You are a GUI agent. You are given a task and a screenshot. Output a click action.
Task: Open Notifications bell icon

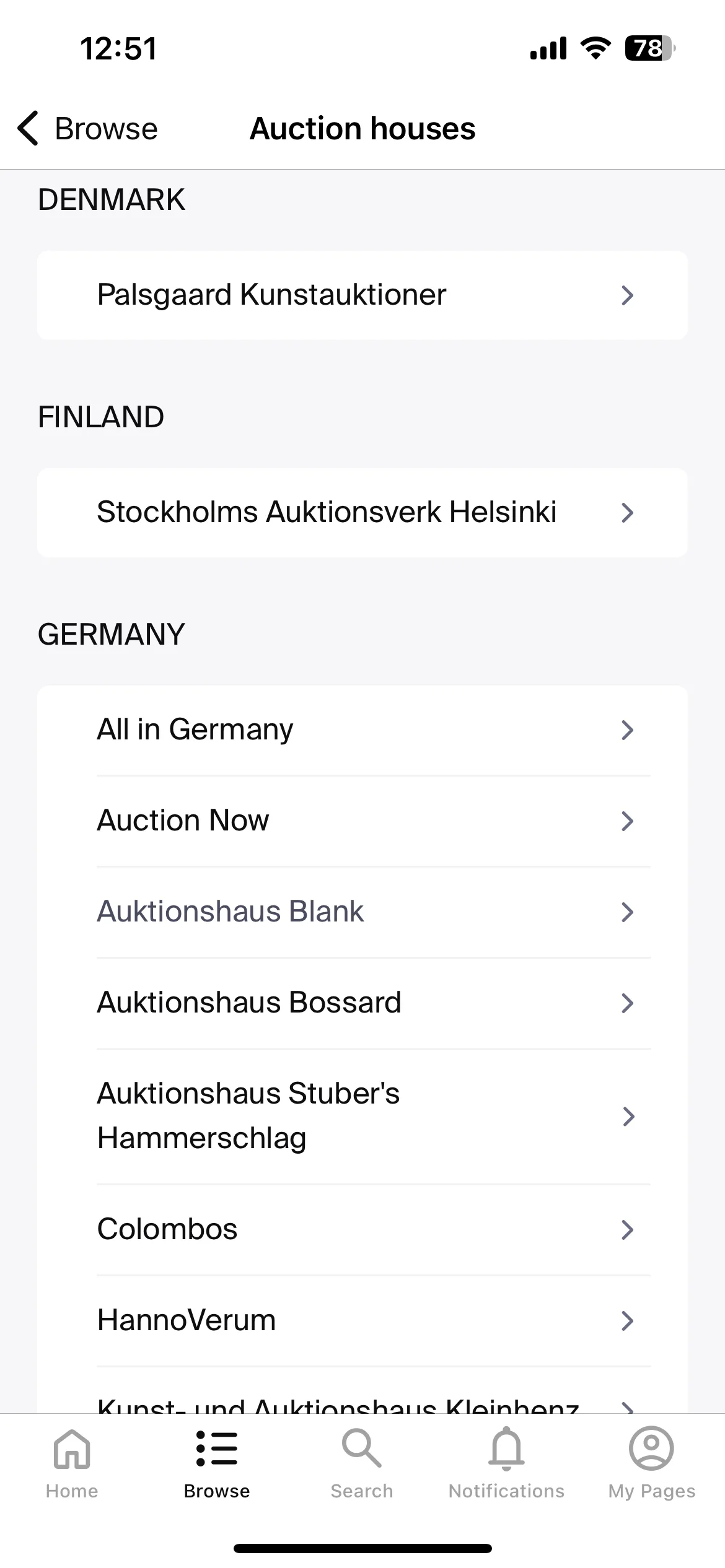pyautogui.click(x=506, y=1448)
